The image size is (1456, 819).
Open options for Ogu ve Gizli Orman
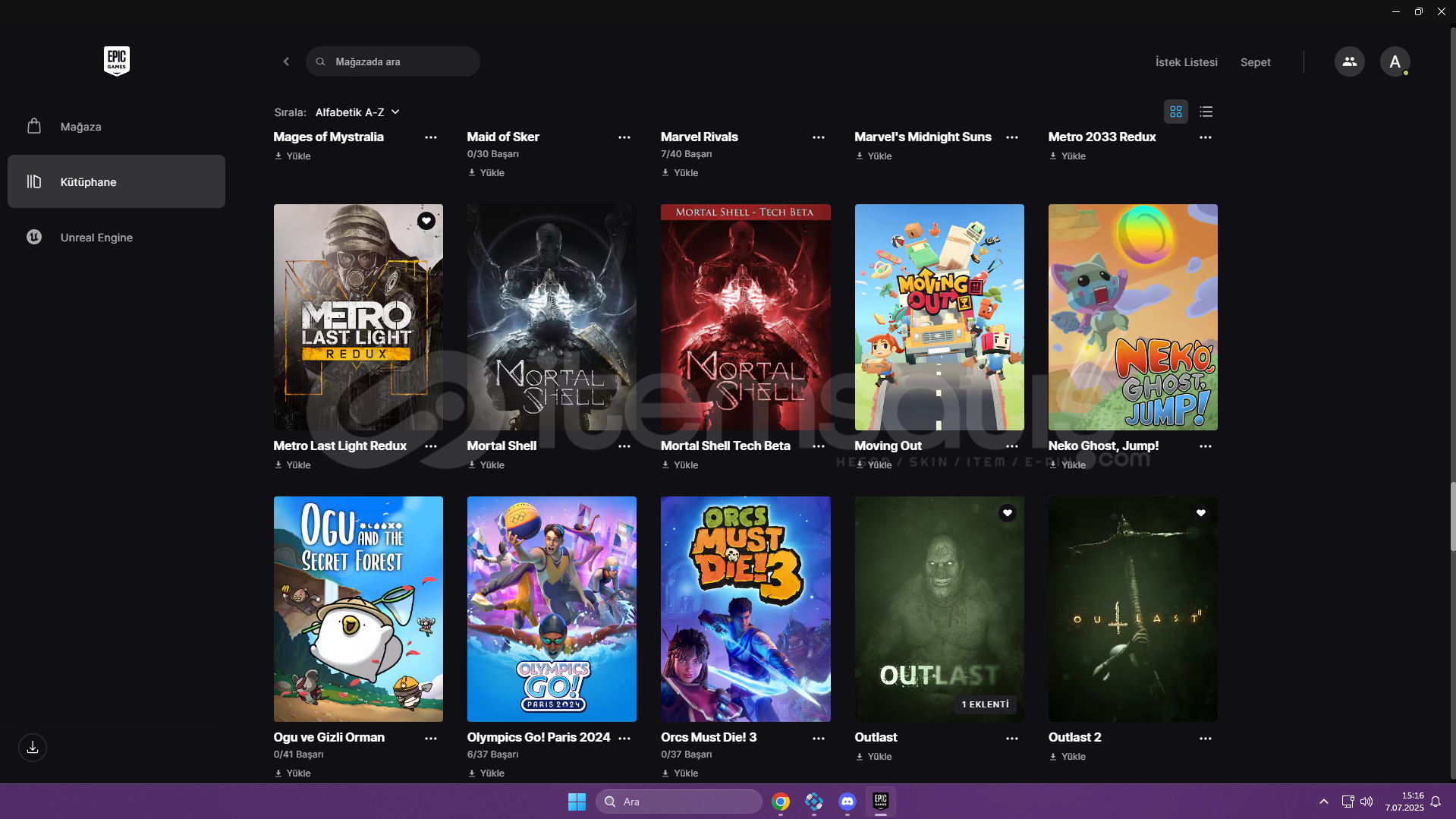click(431, 738)
